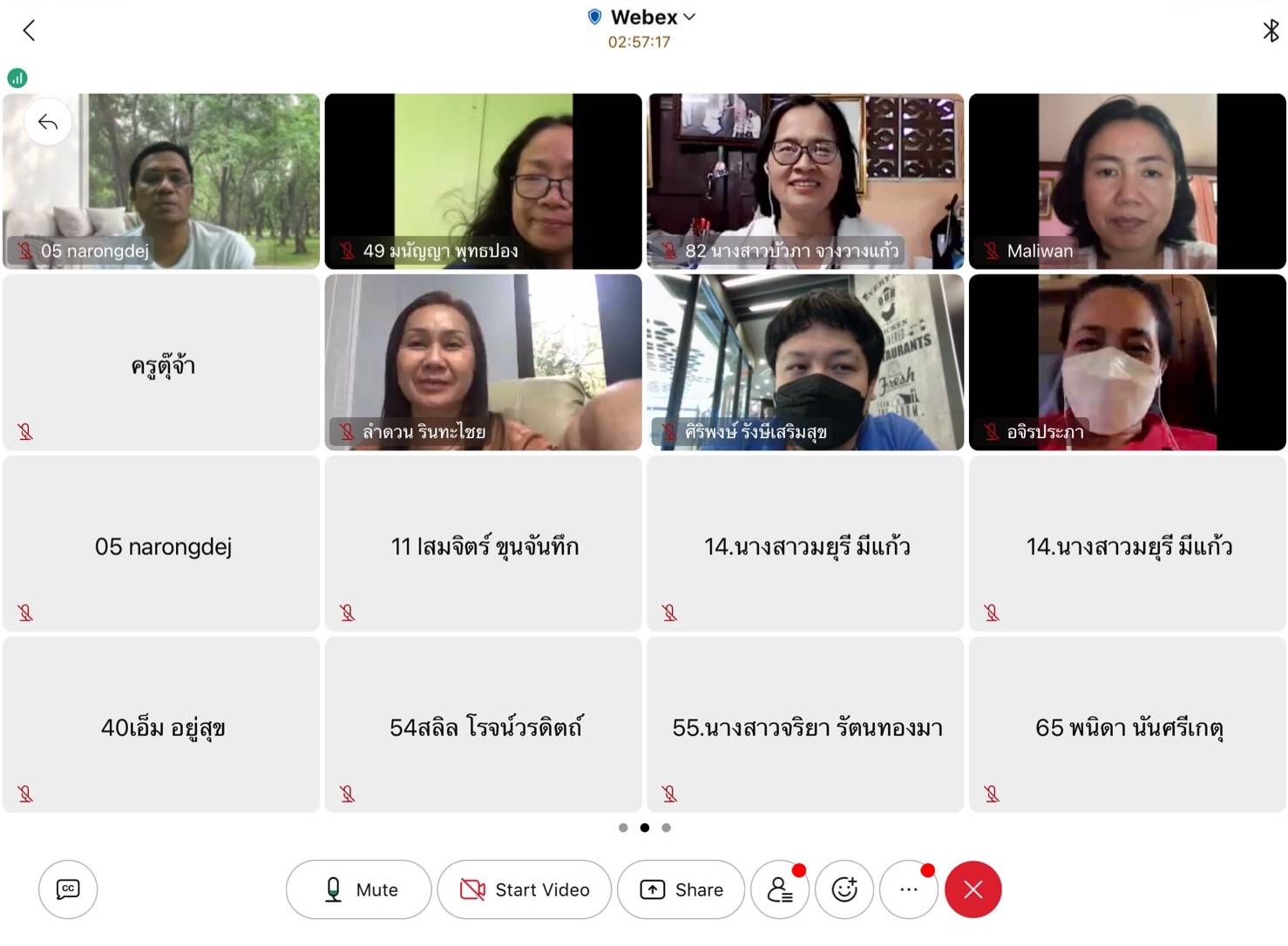Open the more options ellipsis button
The width and height of the screenshot is (1288, 946).
pyautogui.click(x=909, y=889)
